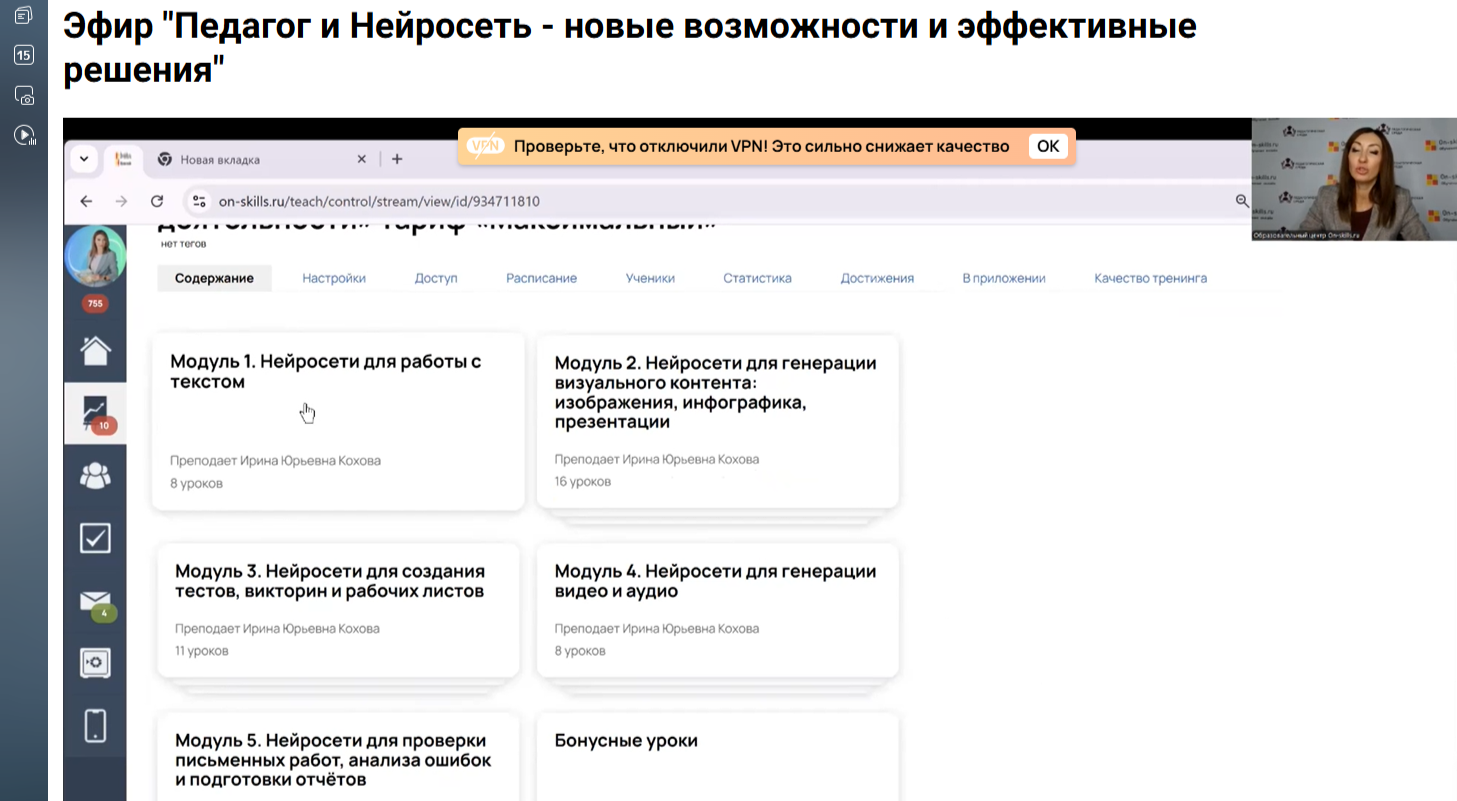Viewport: 1457px width, 801px height.
Task: Open the Расписание tab
Action: tap(541, 278)
